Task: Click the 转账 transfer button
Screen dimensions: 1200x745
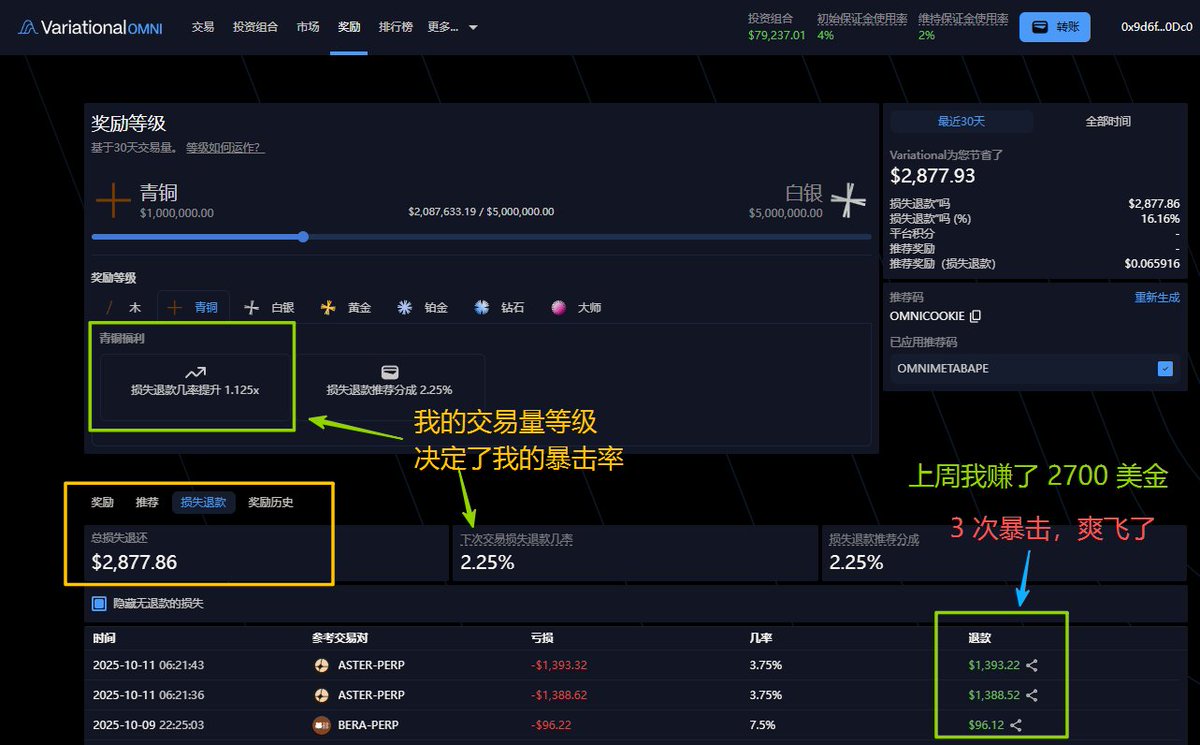Action: pos(1054,27)
